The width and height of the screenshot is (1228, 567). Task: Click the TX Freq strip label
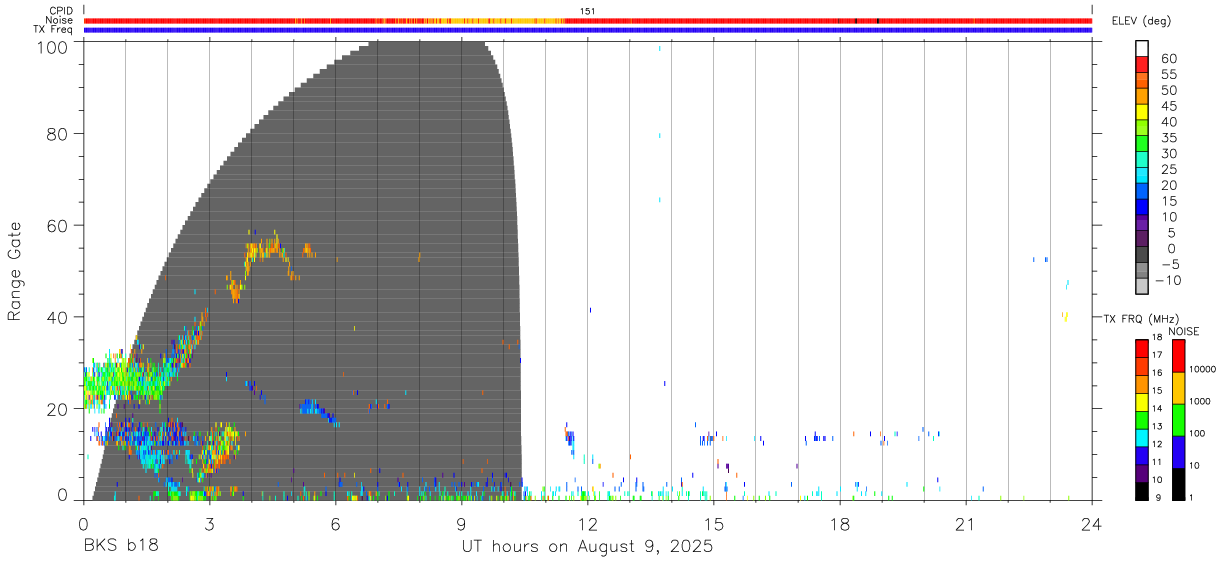[x=54, y=30]
